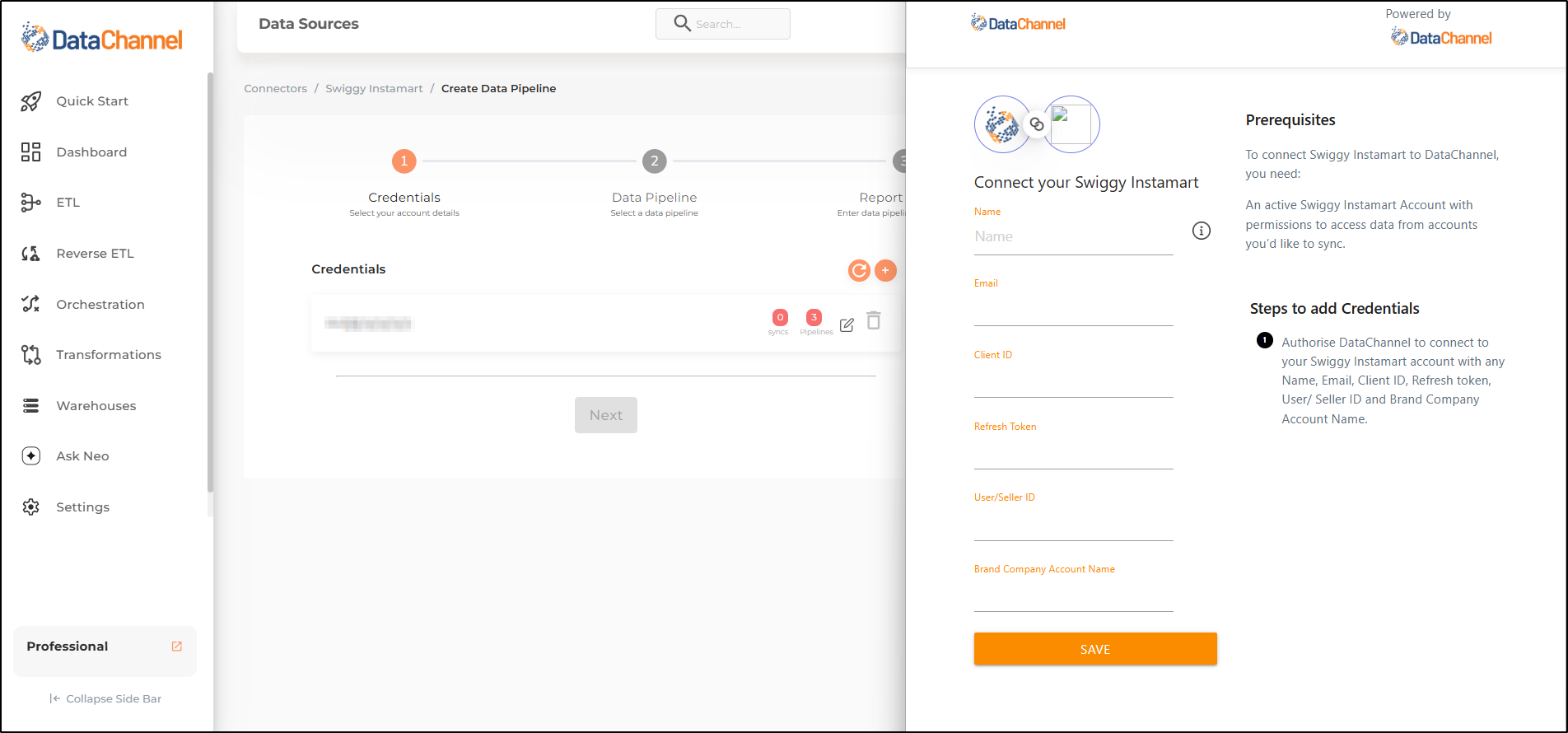This screenshot has height=733, width=1568.
Task: Click the Refresh Token input field
Action: (1074, 453)
